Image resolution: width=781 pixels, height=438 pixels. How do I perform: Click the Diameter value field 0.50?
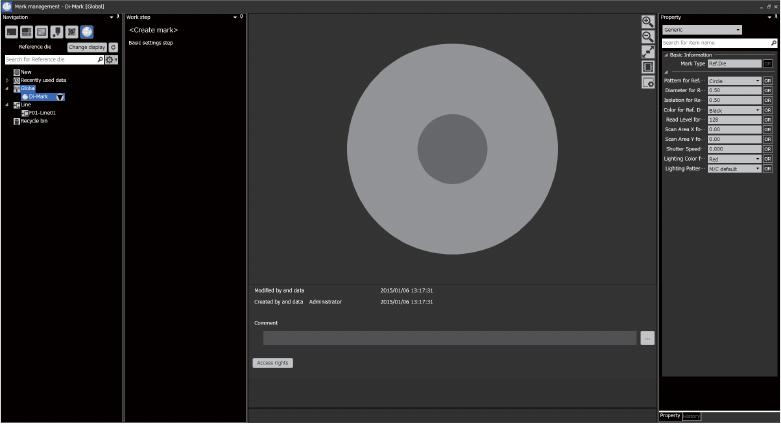[x=735, y=90]
